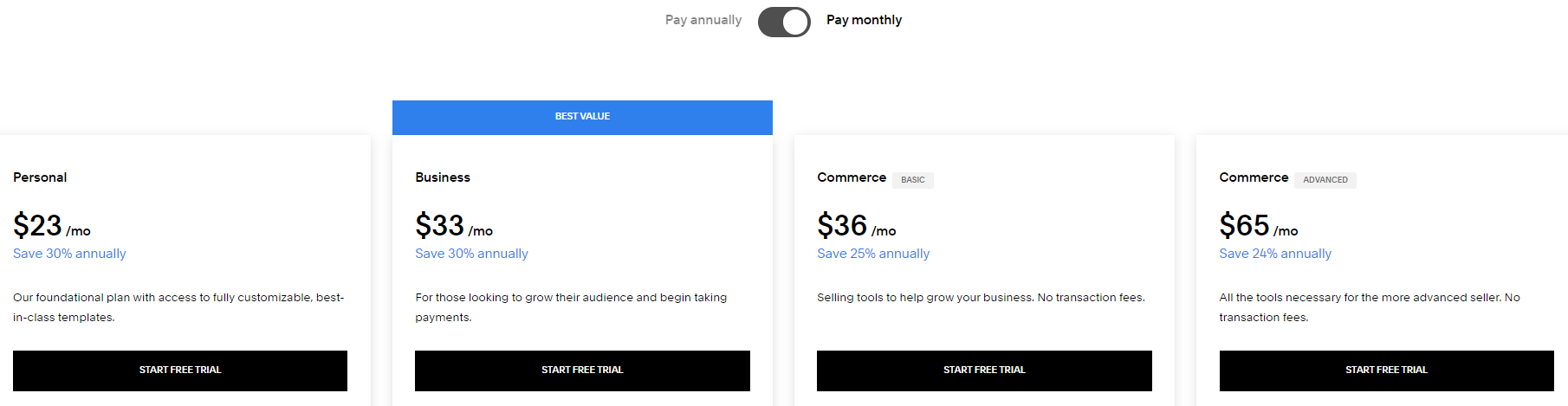
Task: Start free trial for Commerce Advanced plan
Action: click(1386, 371)
